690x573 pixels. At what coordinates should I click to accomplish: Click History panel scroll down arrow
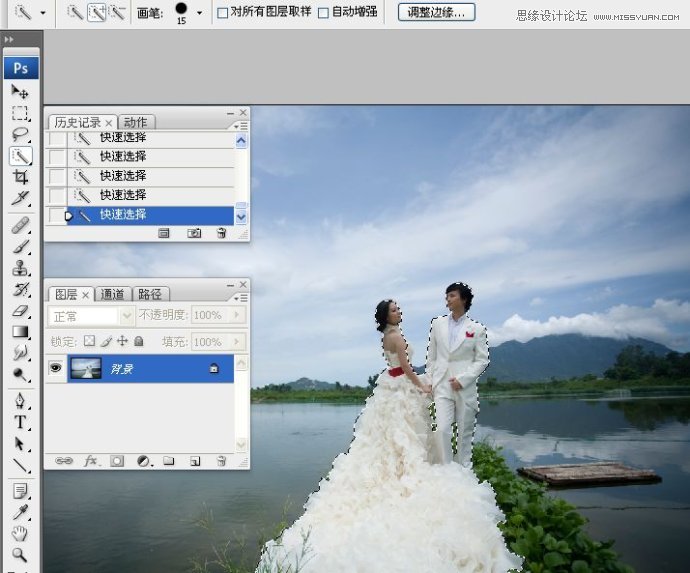[x=241, y=217]
